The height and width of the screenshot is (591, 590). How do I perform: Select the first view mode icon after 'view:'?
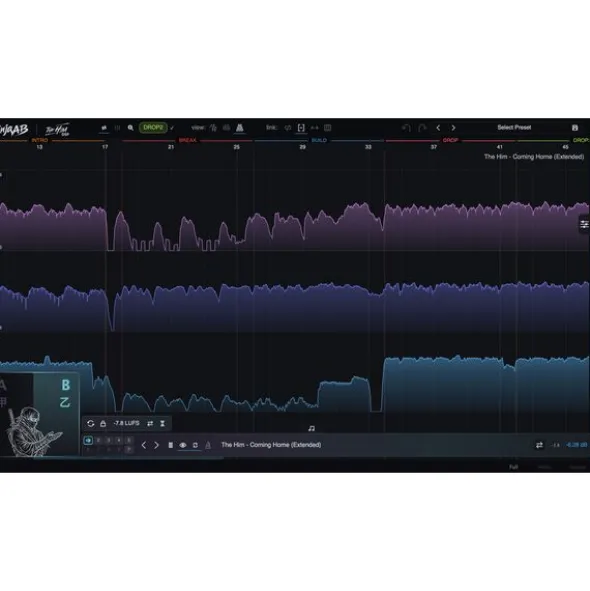(x=213, y=128)
